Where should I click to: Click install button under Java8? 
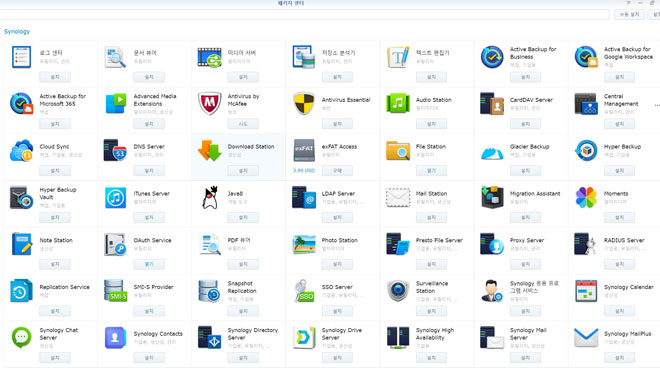[243, 217]
